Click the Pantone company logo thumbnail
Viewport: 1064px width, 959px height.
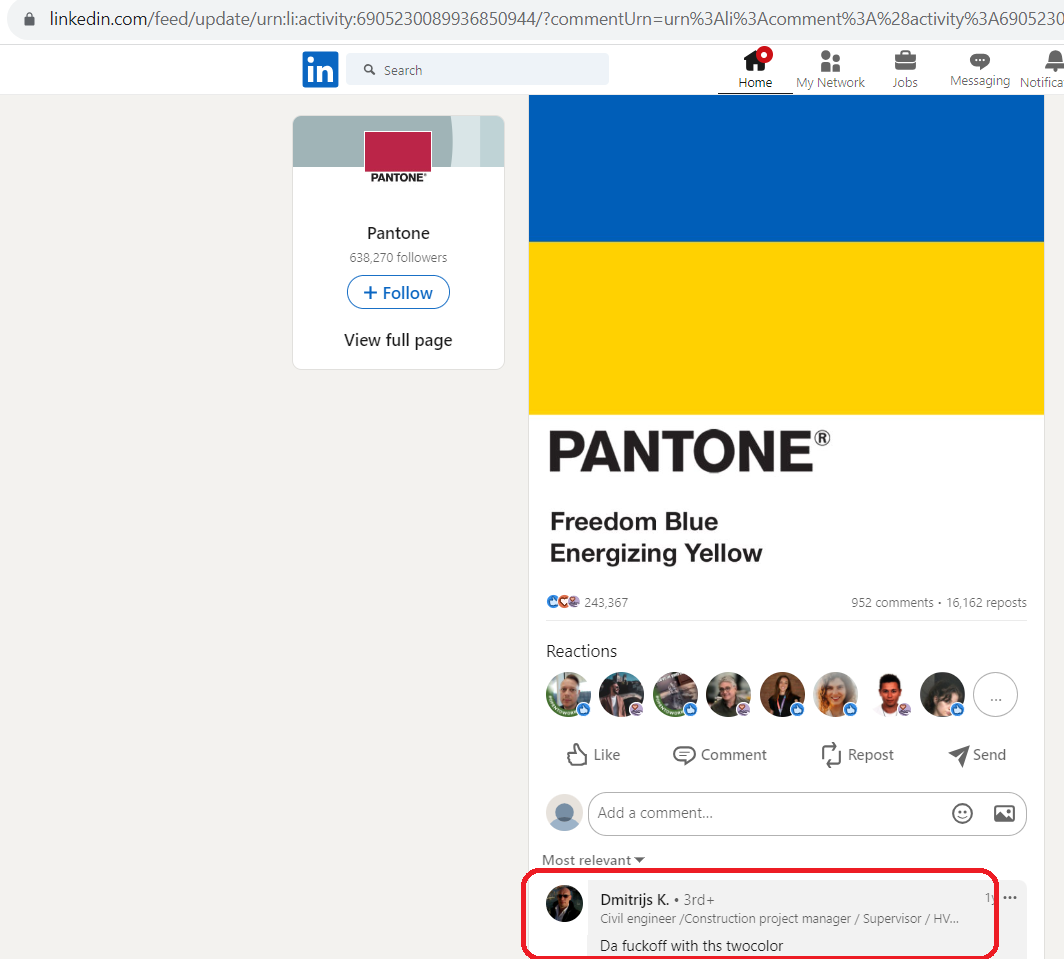[398, 158]
